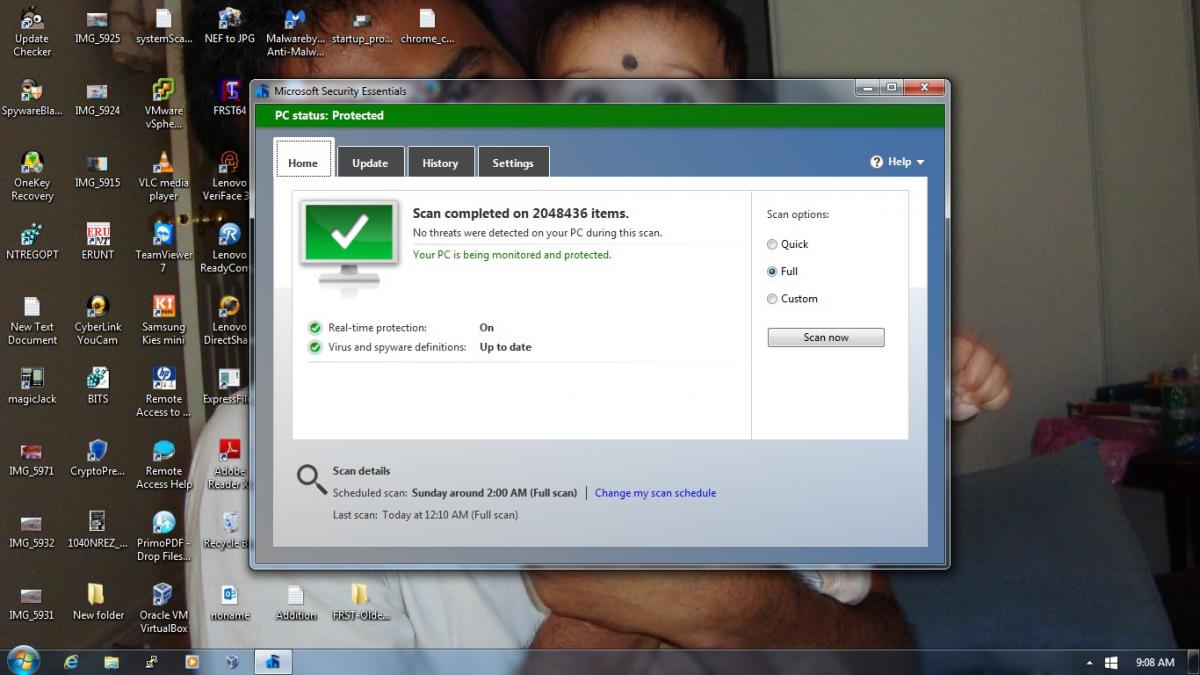Select the FRST-Olde folder on desktop
Image resolution: width=1200 pixels, height=675 pixels.
[x=360, y=601]
